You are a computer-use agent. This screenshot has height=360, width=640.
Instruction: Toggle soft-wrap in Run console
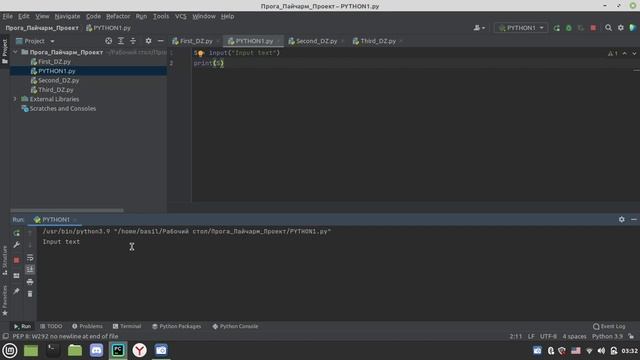point(30,258)
